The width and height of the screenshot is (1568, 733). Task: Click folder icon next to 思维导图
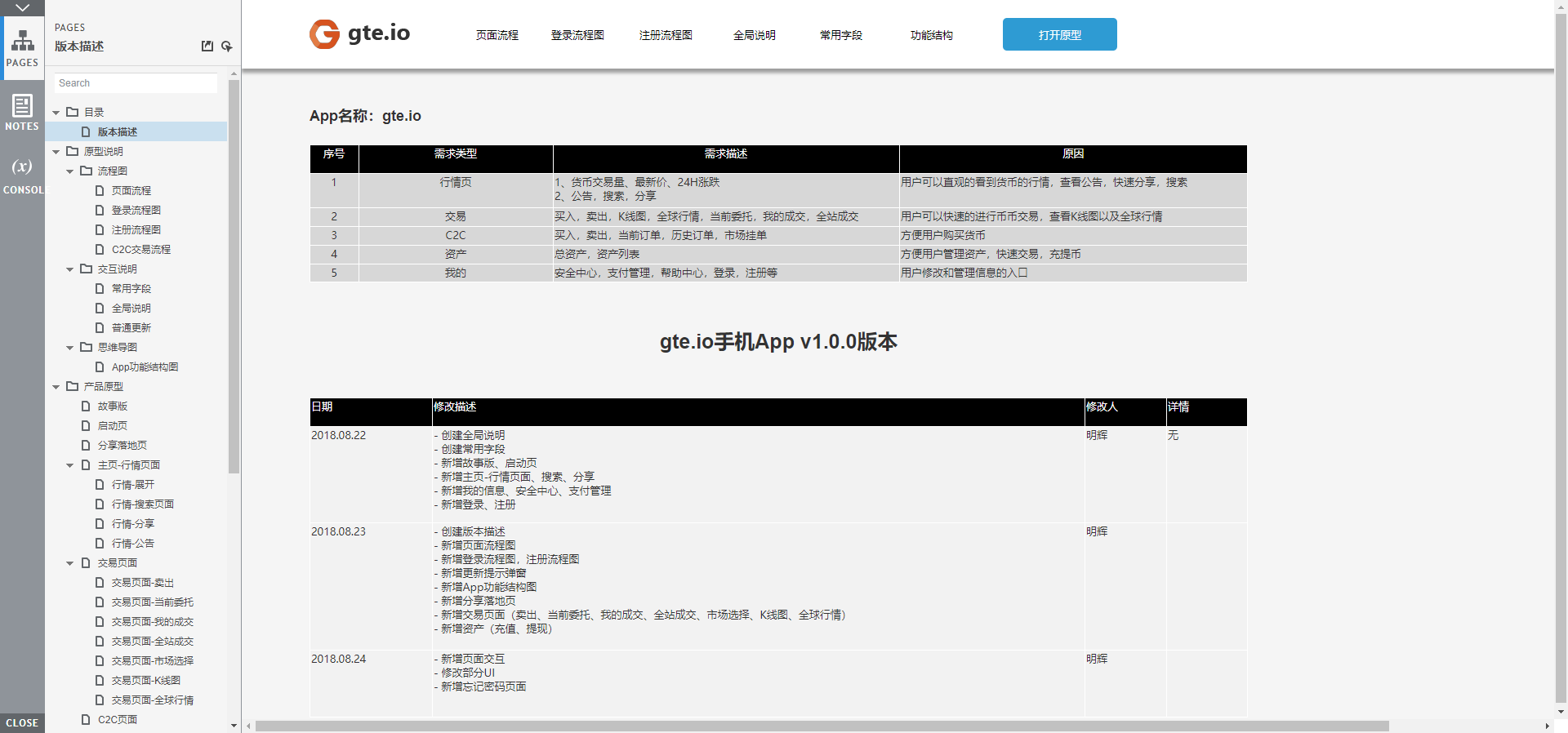click(87, 347)
